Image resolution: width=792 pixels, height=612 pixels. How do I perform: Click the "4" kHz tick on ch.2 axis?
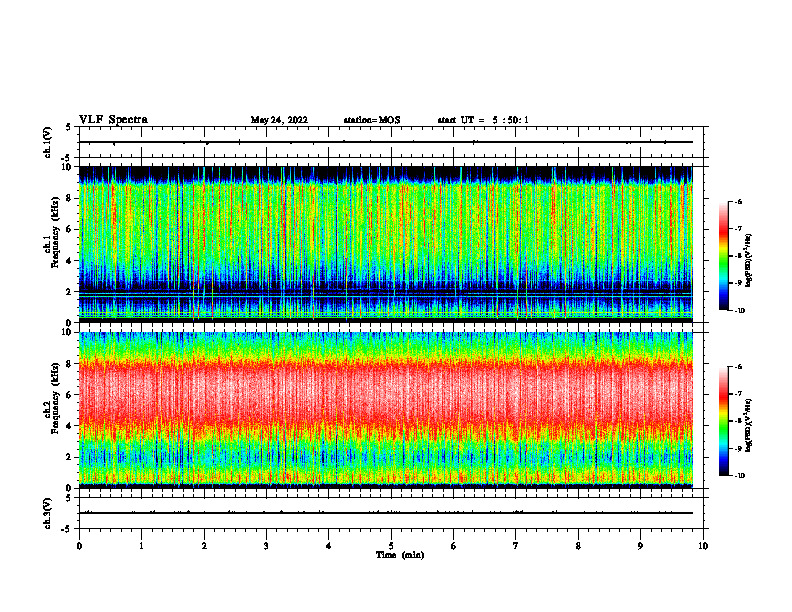point(70,426)
